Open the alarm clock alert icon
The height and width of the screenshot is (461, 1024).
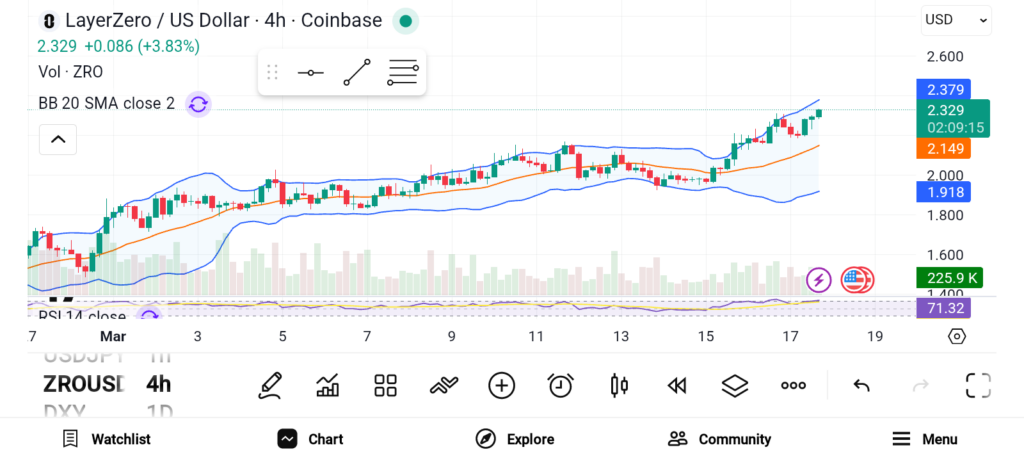[x=560, y=385]
